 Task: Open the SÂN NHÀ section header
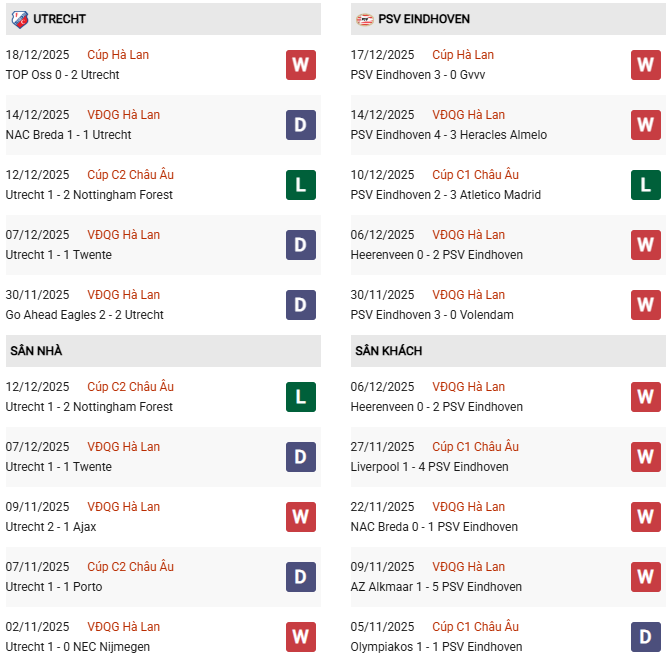pyautogui.click(x=36, y=351)
